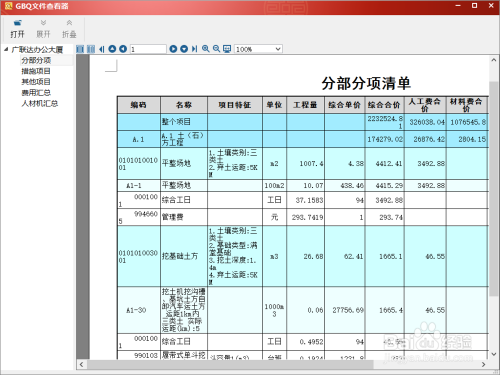This screenshot has width=500, height=375.
Task: Select 费用汇总 in the tree
Action: coord(36,93)
